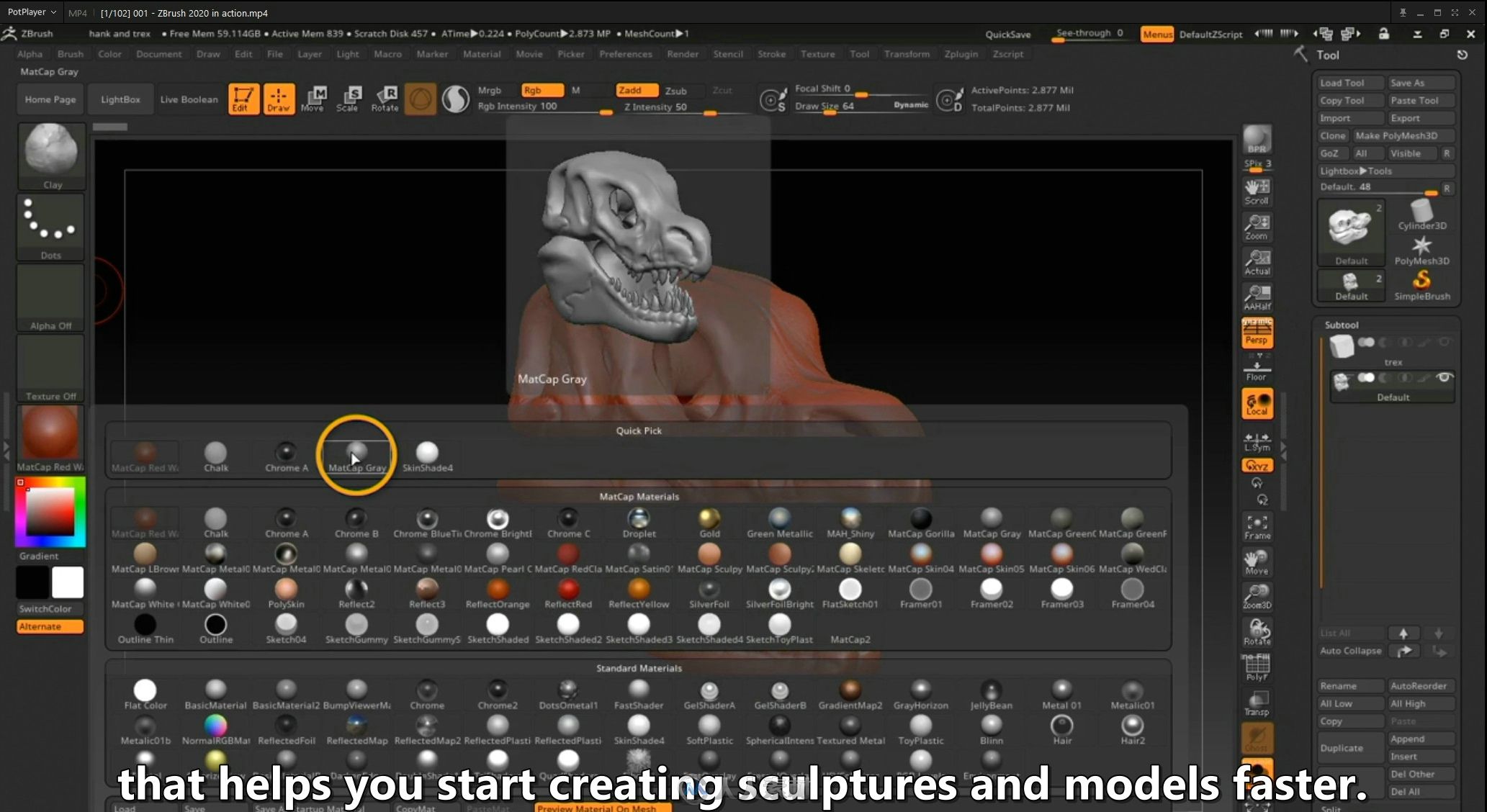Viewport: 1487px width, 812px height.
Task: Adjust the Draw Size slider
Action: 861,107
